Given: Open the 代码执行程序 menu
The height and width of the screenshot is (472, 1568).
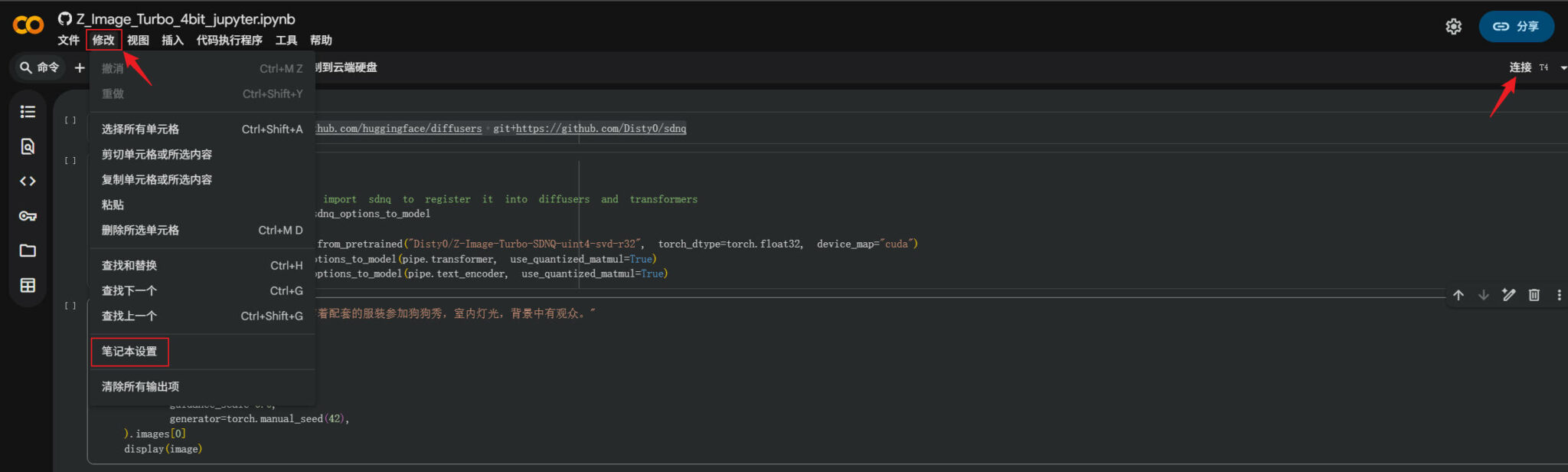Looking at the screenshot, I should (229, 41).
